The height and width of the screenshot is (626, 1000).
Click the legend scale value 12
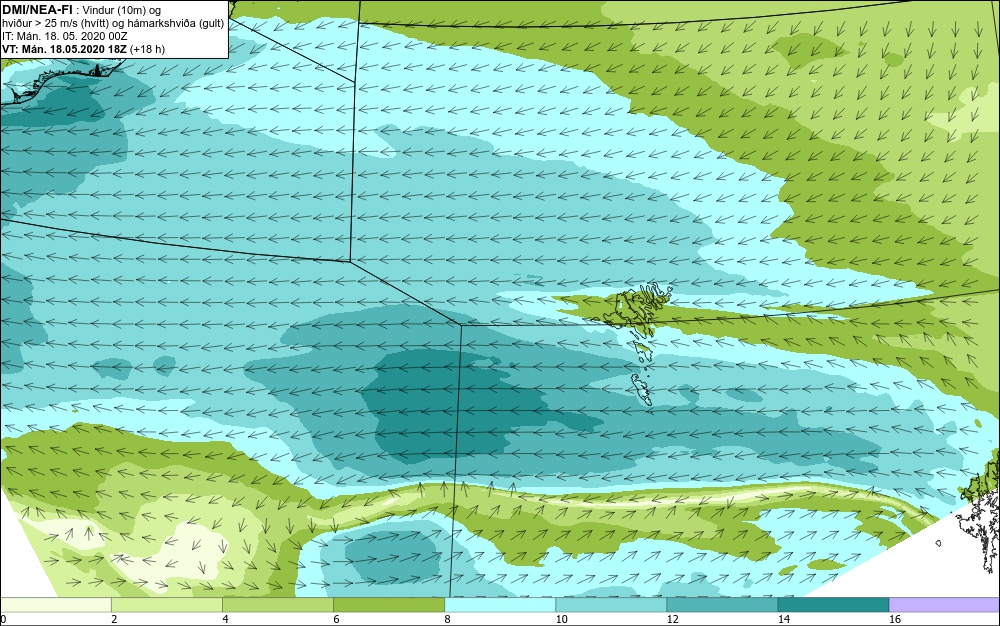672,619
